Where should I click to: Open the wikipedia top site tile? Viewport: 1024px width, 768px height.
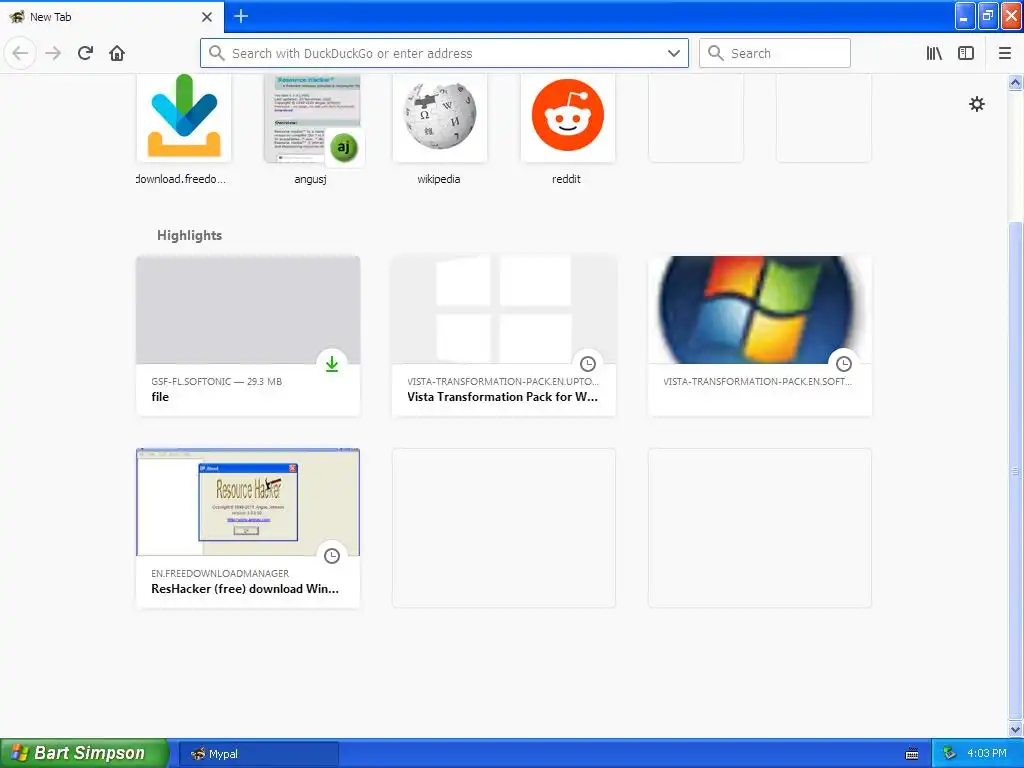click(x=440, y=118)
